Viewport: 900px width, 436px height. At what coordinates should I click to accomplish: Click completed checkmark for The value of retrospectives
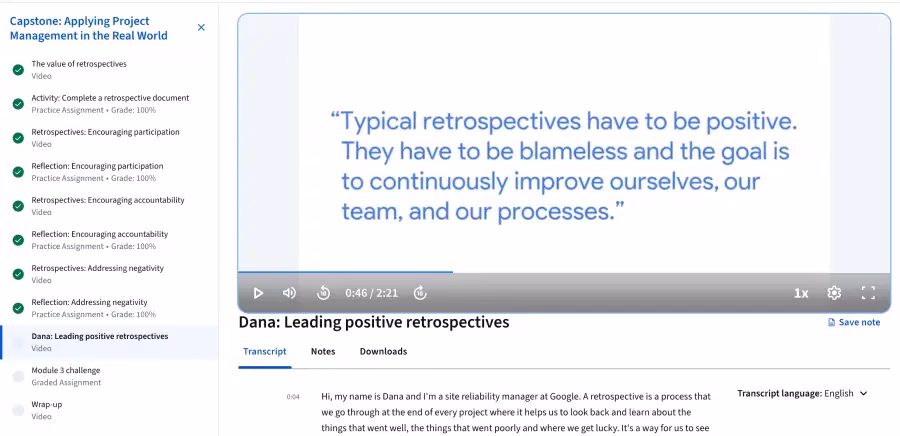pos(18,70)
